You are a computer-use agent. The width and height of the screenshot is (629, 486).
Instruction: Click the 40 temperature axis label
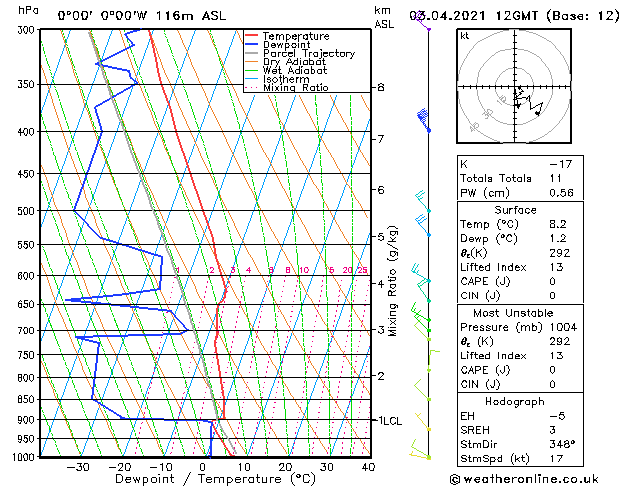368,467
